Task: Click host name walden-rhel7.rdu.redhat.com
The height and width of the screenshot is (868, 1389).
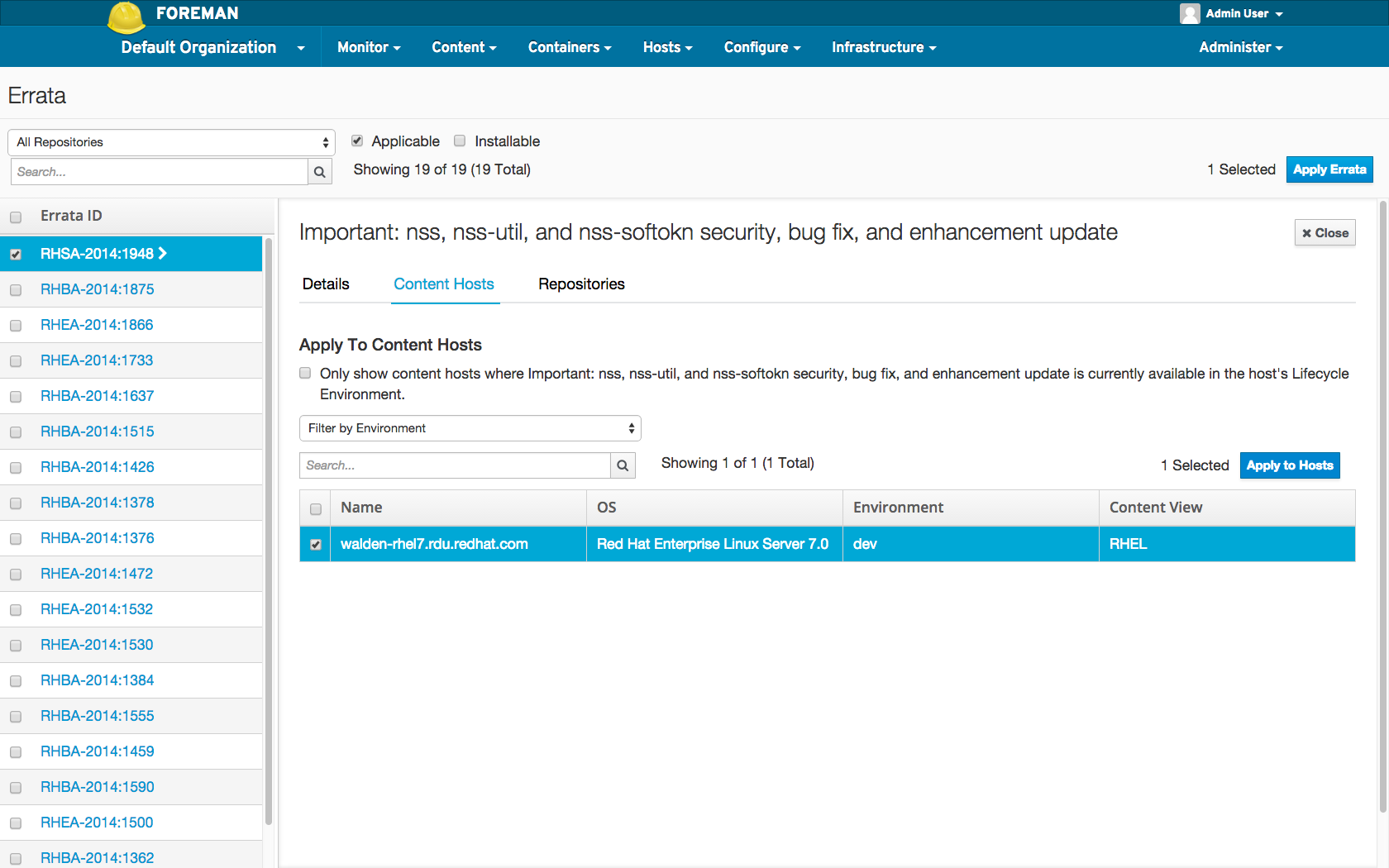Action: pos(434,544)
